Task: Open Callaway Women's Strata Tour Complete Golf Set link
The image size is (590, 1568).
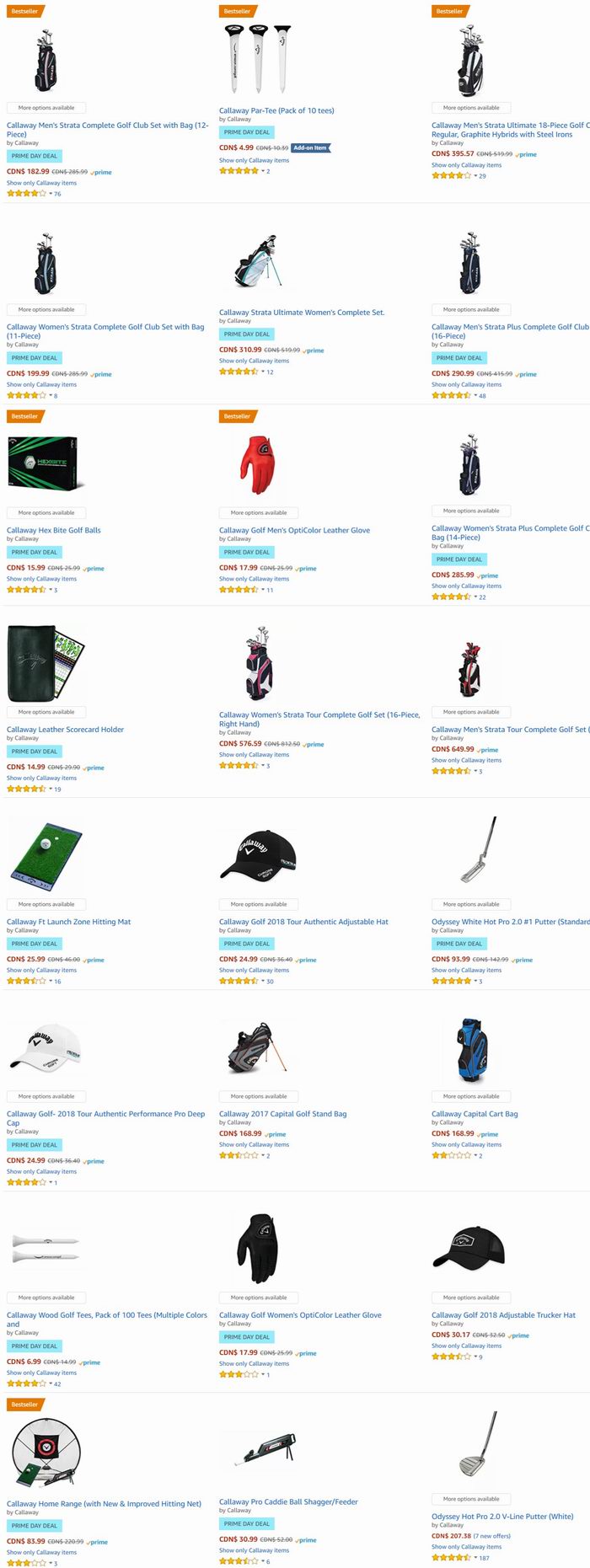Action: [x=319, y=719]
